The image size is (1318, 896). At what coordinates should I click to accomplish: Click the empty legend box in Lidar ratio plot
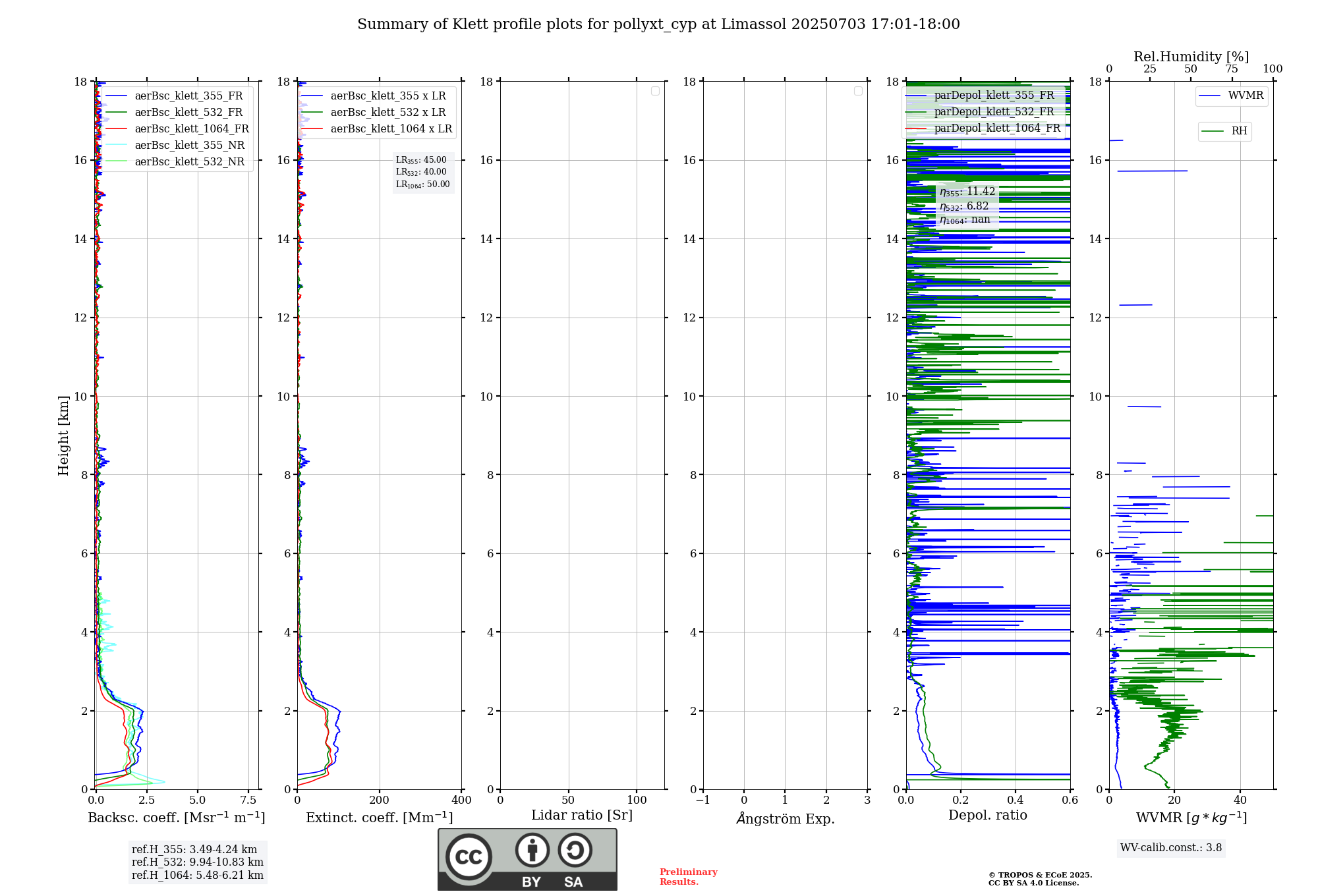click(x=655, y=91)
